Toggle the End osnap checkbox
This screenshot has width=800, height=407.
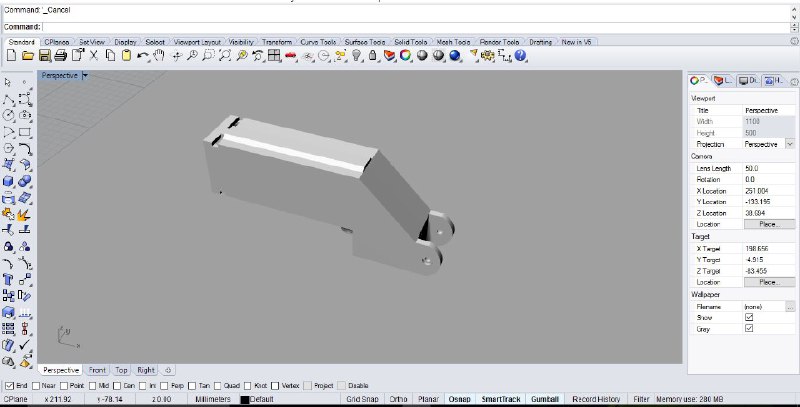coord(10,385)
